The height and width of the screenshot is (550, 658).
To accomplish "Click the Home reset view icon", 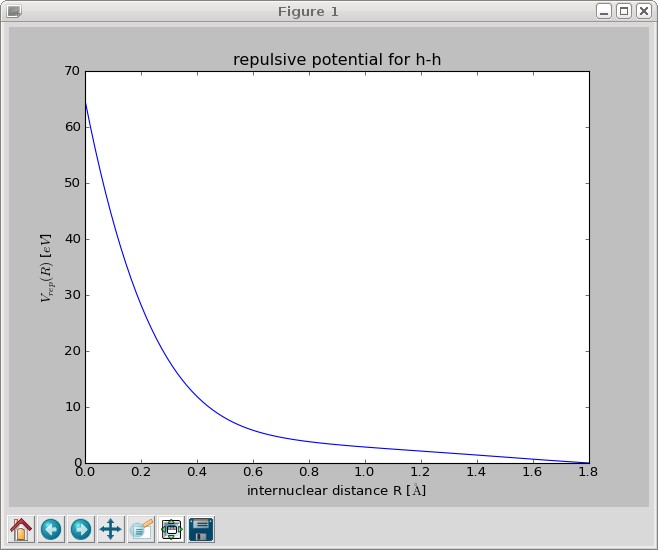I will (x=21, y=529).
